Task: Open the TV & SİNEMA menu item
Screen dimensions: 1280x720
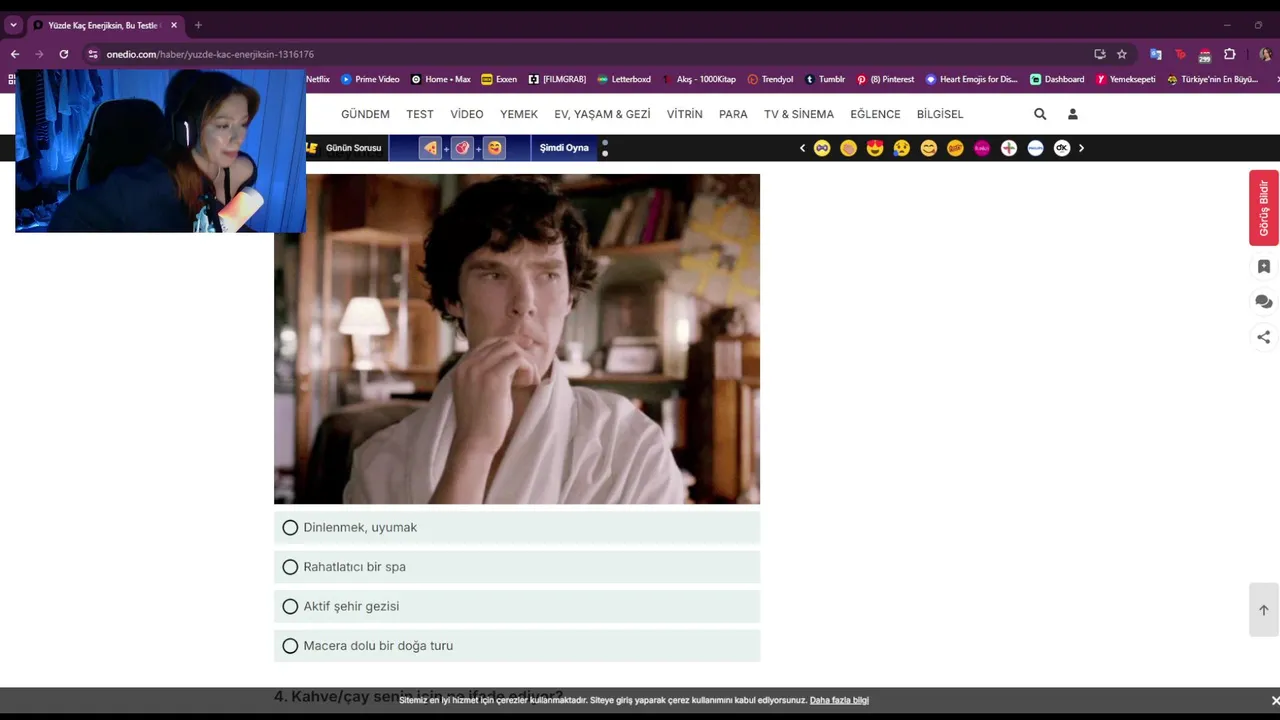Action: pyautogui.click(x=799, y=114)
